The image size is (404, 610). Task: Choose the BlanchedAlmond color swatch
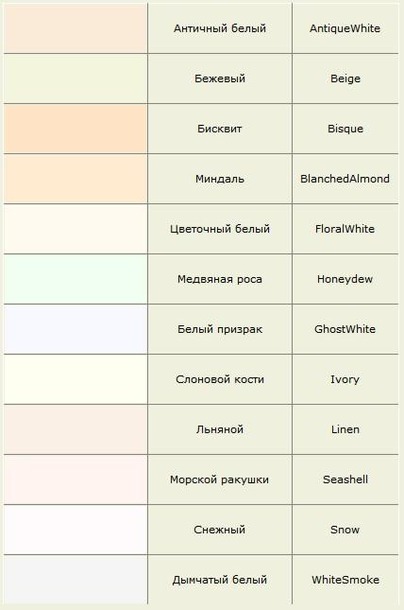pyautogui.click(x=76, y=179)
